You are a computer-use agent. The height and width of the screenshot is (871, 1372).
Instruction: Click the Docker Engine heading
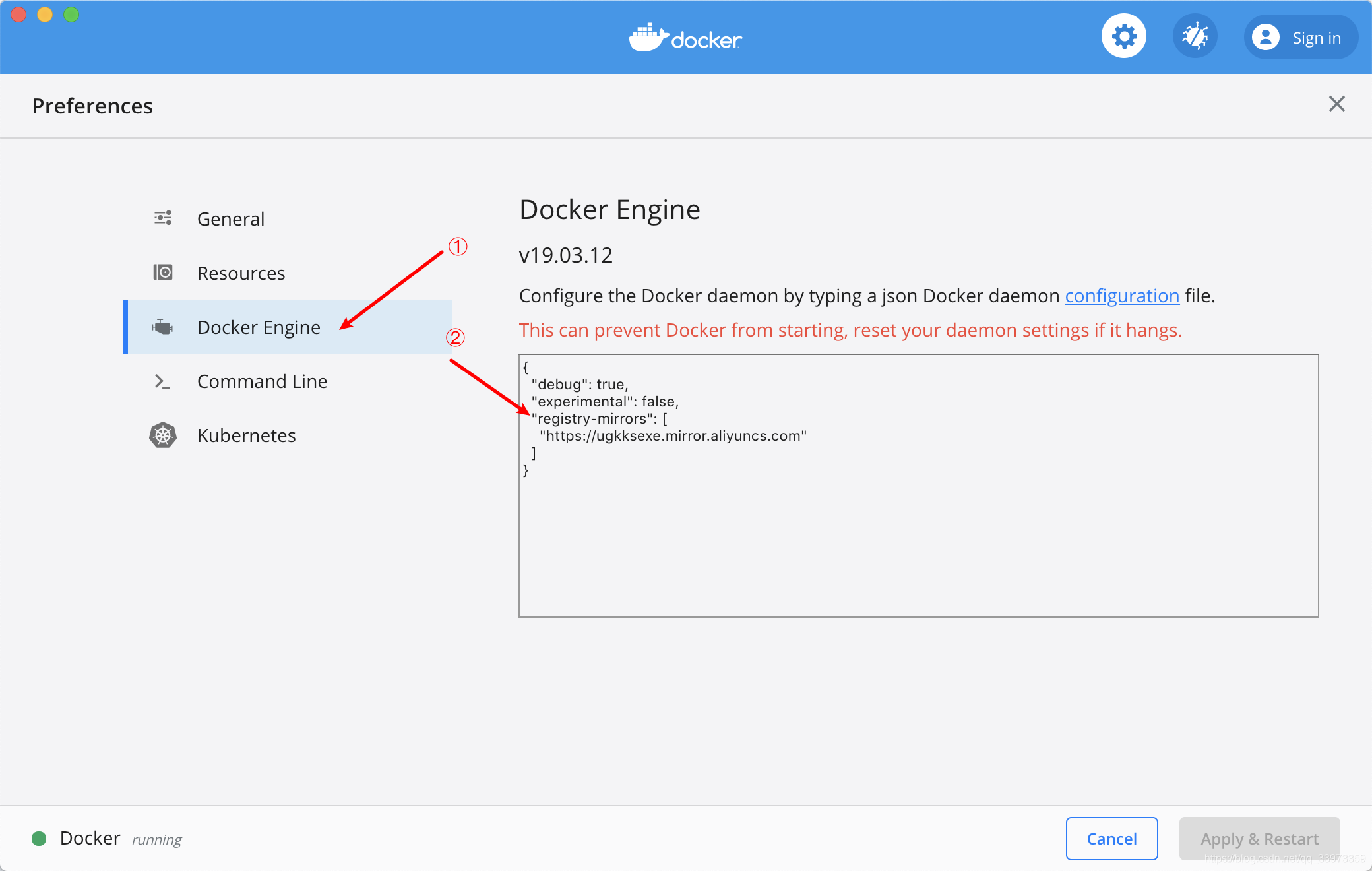[609, 210]
